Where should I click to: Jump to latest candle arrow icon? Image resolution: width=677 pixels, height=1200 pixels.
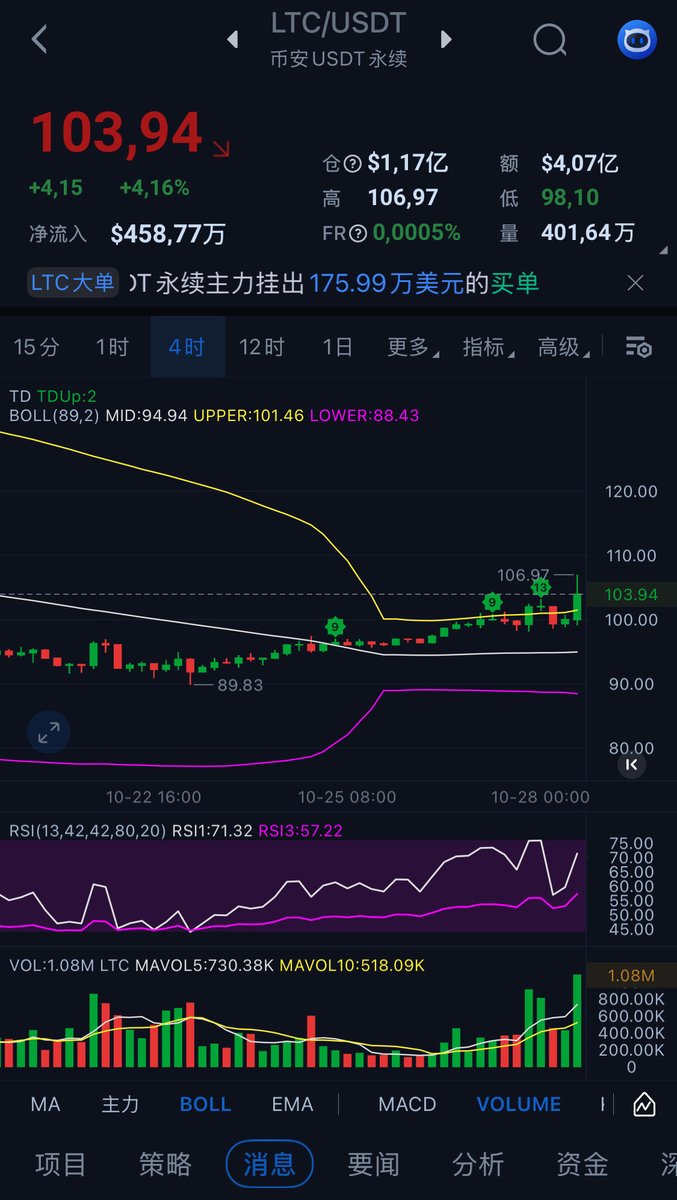point(631,764)
